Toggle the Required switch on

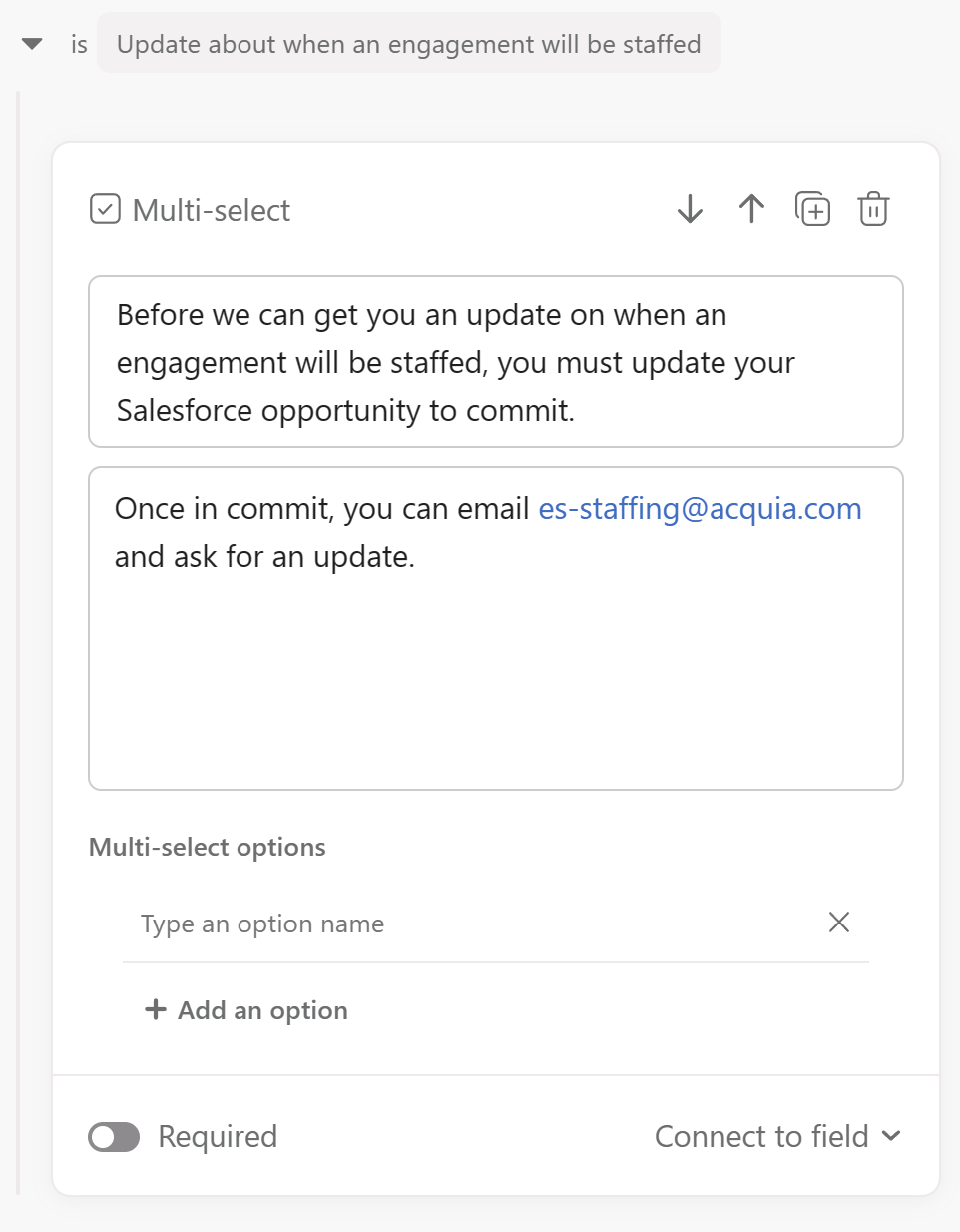(114, 1136)
